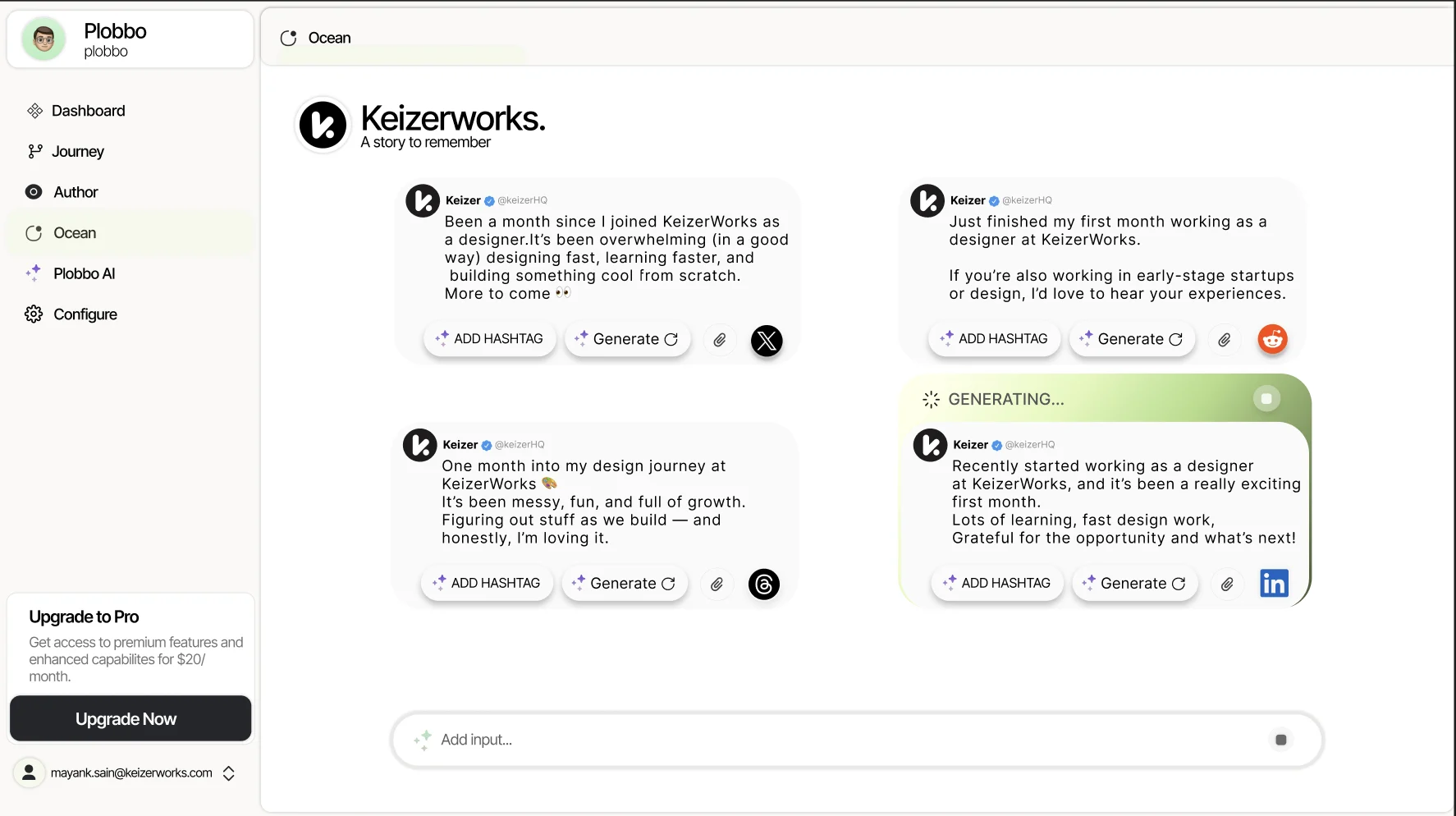Click 'A story to remember' tagline

click(x=426, y=143)
